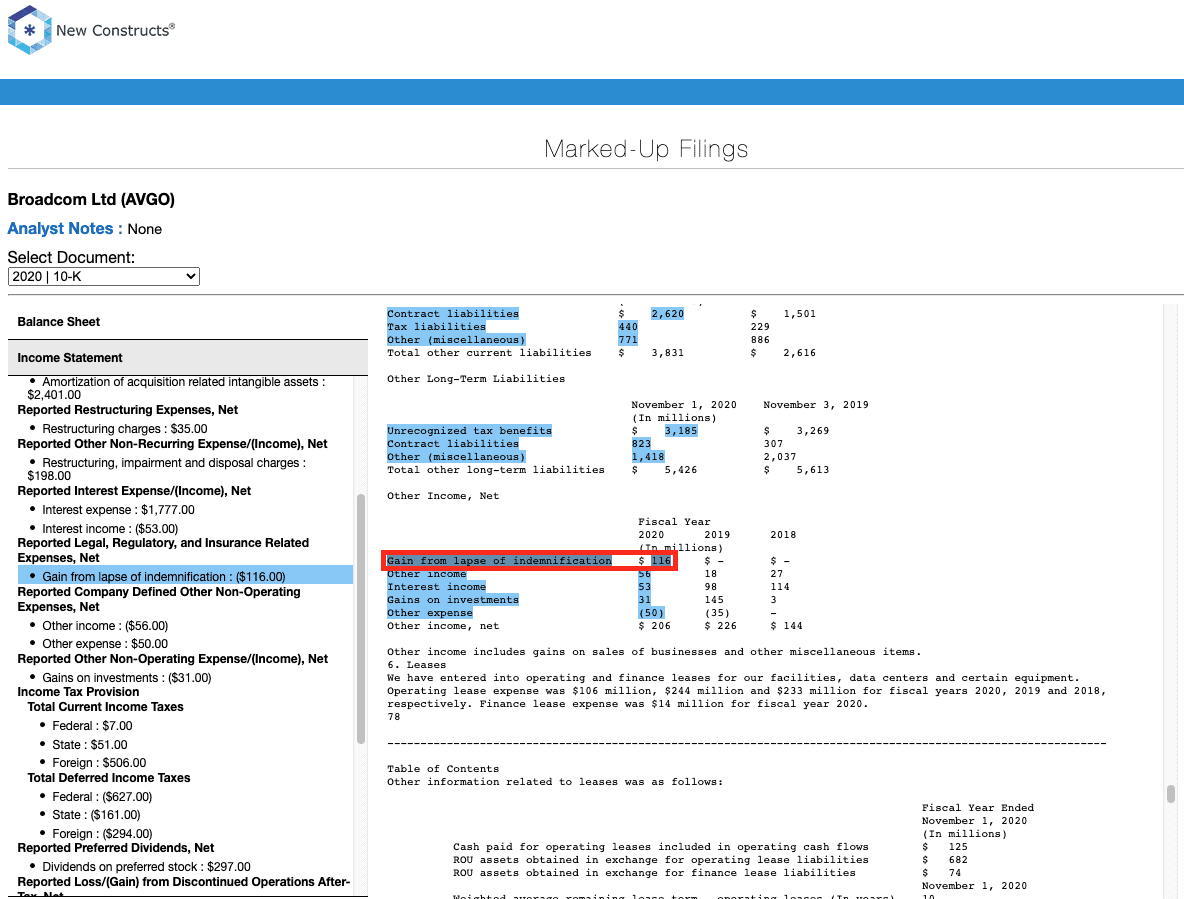1184x899 pixels.
Task: Click Reported Restructuring Expenses, Net heading
Action: tap(128, 410)
